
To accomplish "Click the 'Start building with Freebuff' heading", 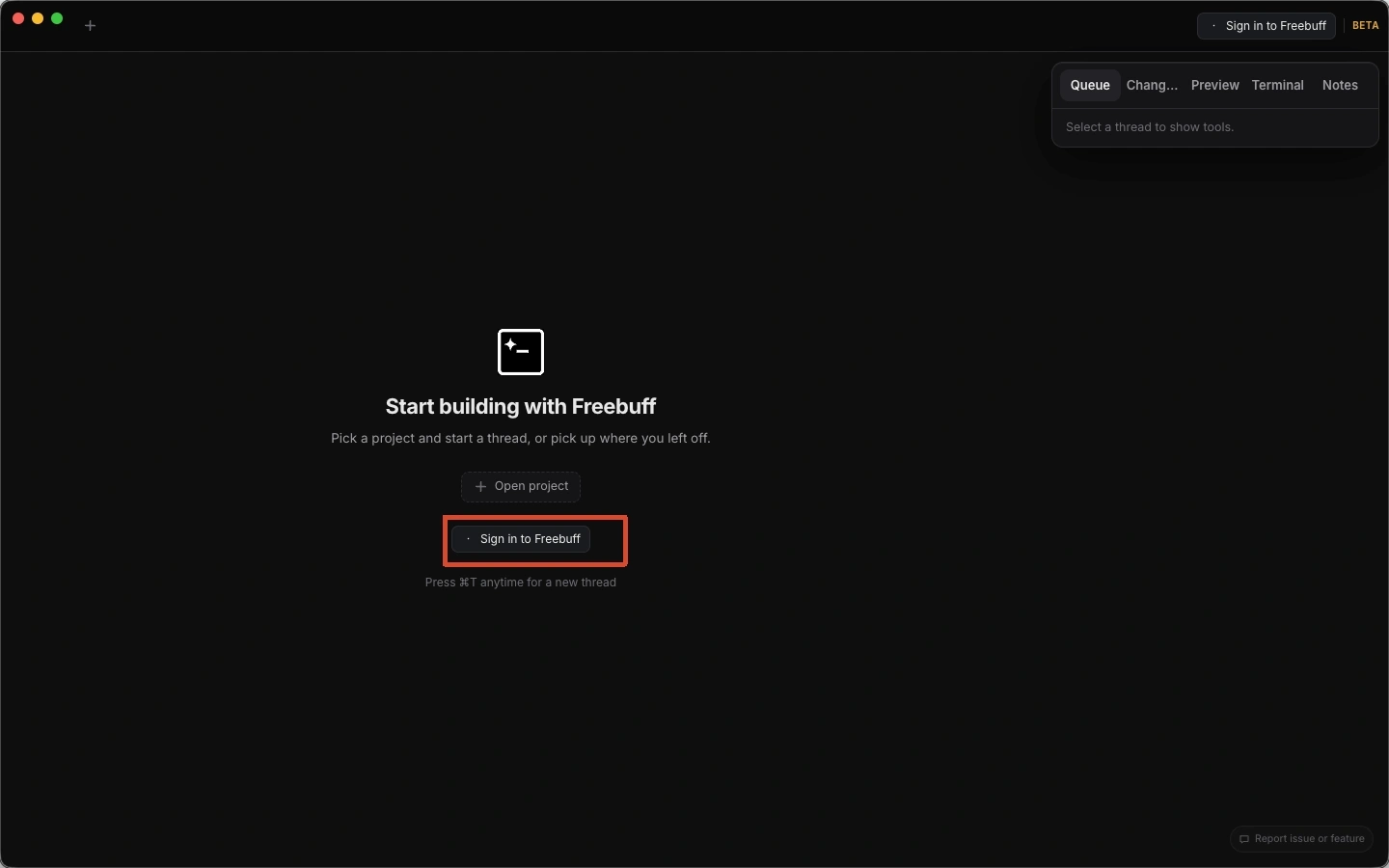I will click(x=521, y=407).
